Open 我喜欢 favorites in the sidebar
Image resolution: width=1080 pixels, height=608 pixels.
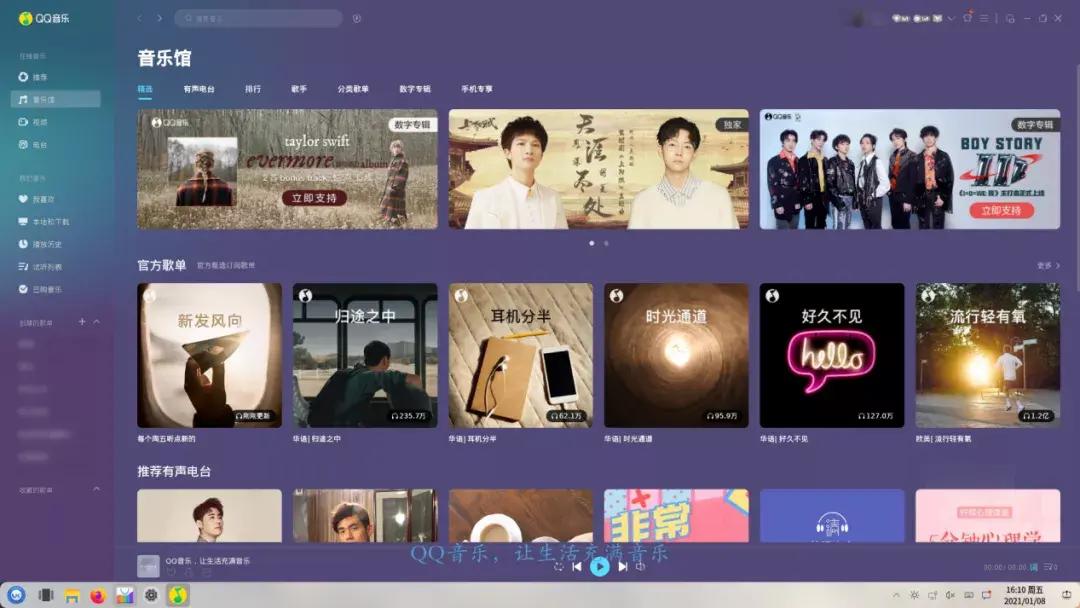point(37,199)
